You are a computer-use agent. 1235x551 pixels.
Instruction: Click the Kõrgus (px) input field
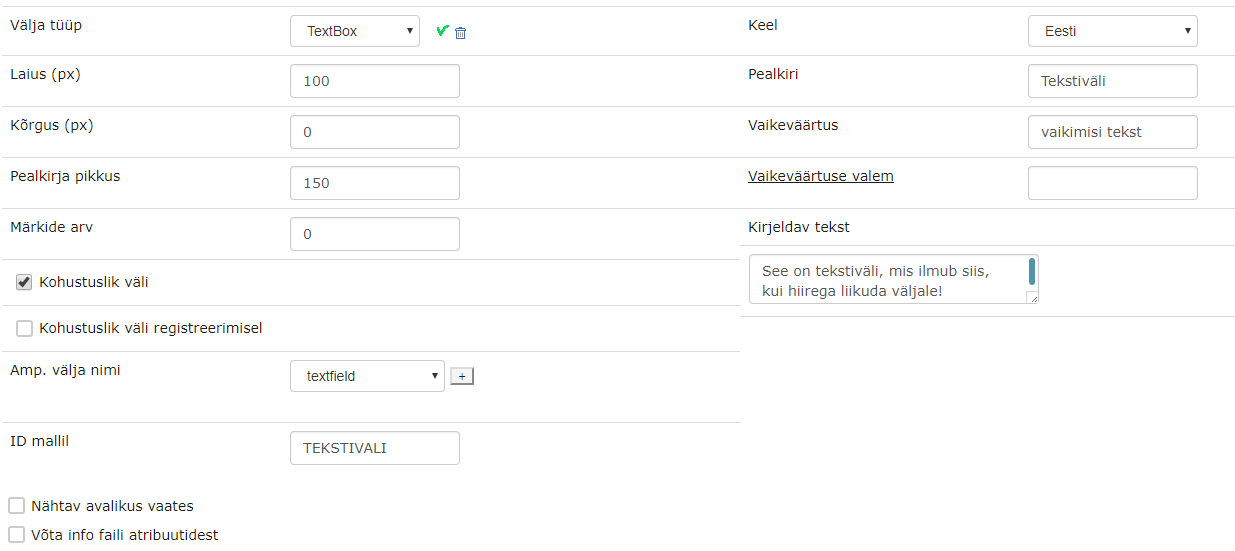(375, 132)
